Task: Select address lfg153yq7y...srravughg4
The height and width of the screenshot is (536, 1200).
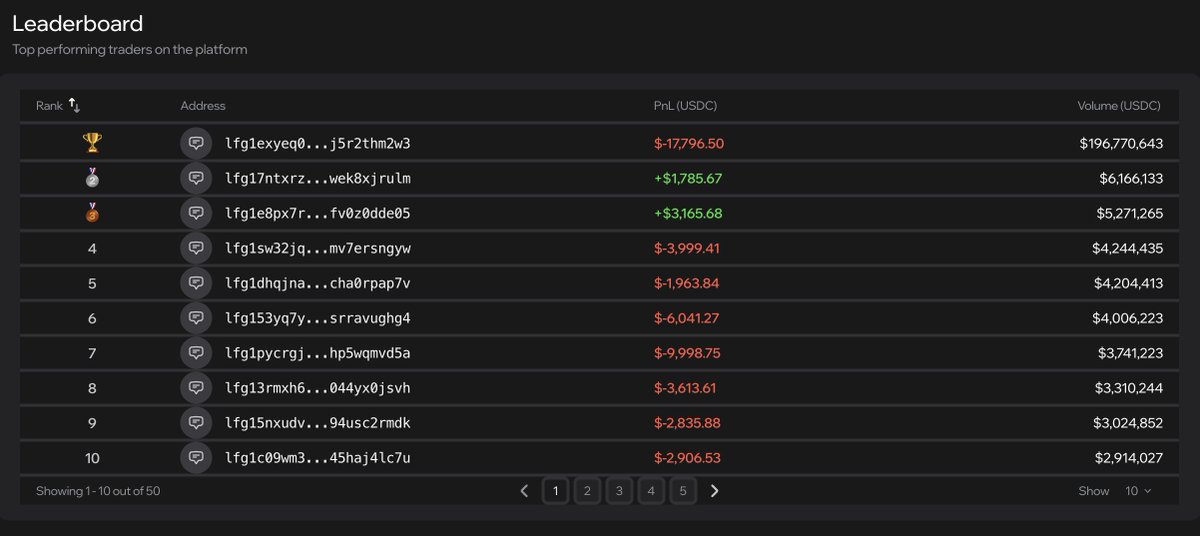Action: click(x=318, y=318)
